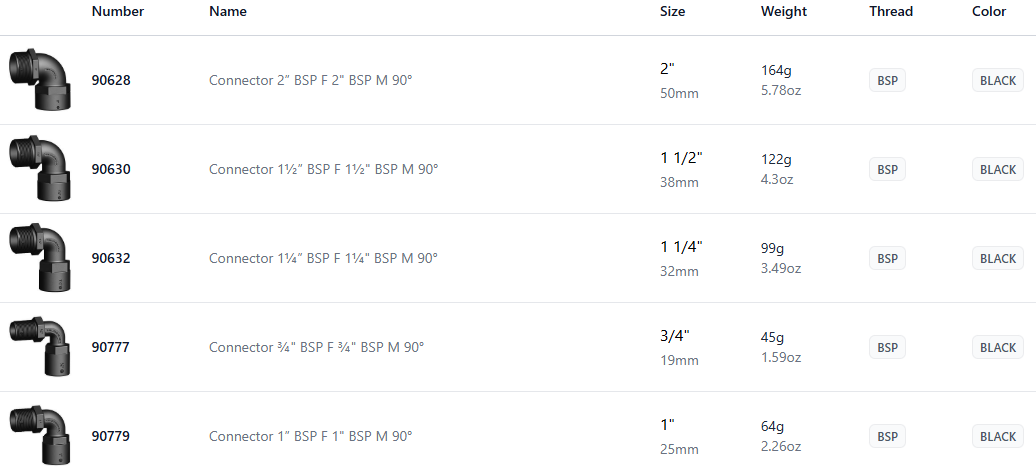This screenshot has height=471, width=1036.
Task: Select Connector 1¼" BSP F 1¼" BSP M 90°
Action: click(323, 258)
